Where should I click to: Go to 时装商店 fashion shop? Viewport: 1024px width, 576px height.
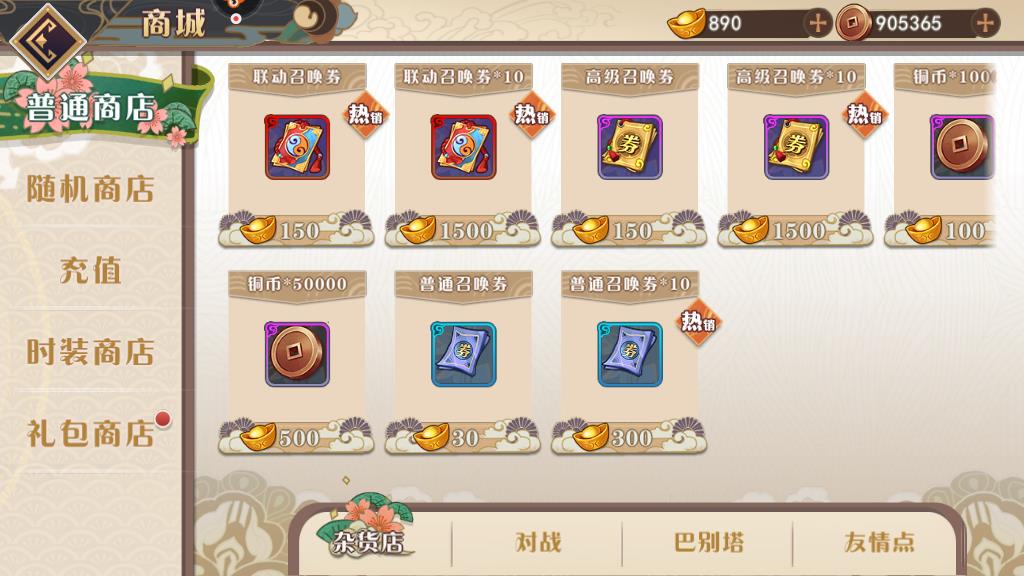(x=91, y=352)
